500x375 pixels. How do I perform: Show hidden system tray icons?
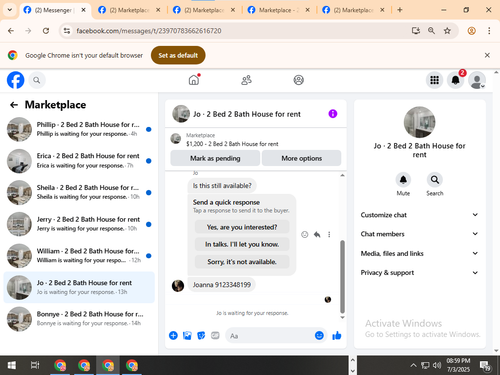coord(413,365)
